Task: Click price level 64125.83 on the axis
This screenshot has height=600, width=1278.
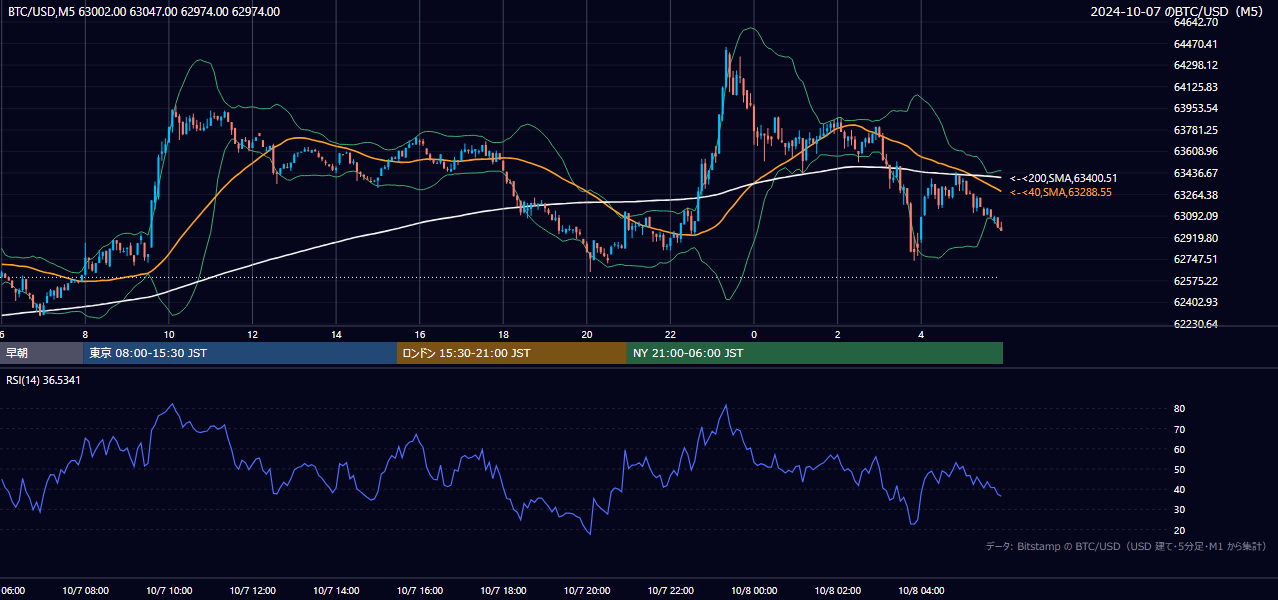Action: pos(1195,87)
